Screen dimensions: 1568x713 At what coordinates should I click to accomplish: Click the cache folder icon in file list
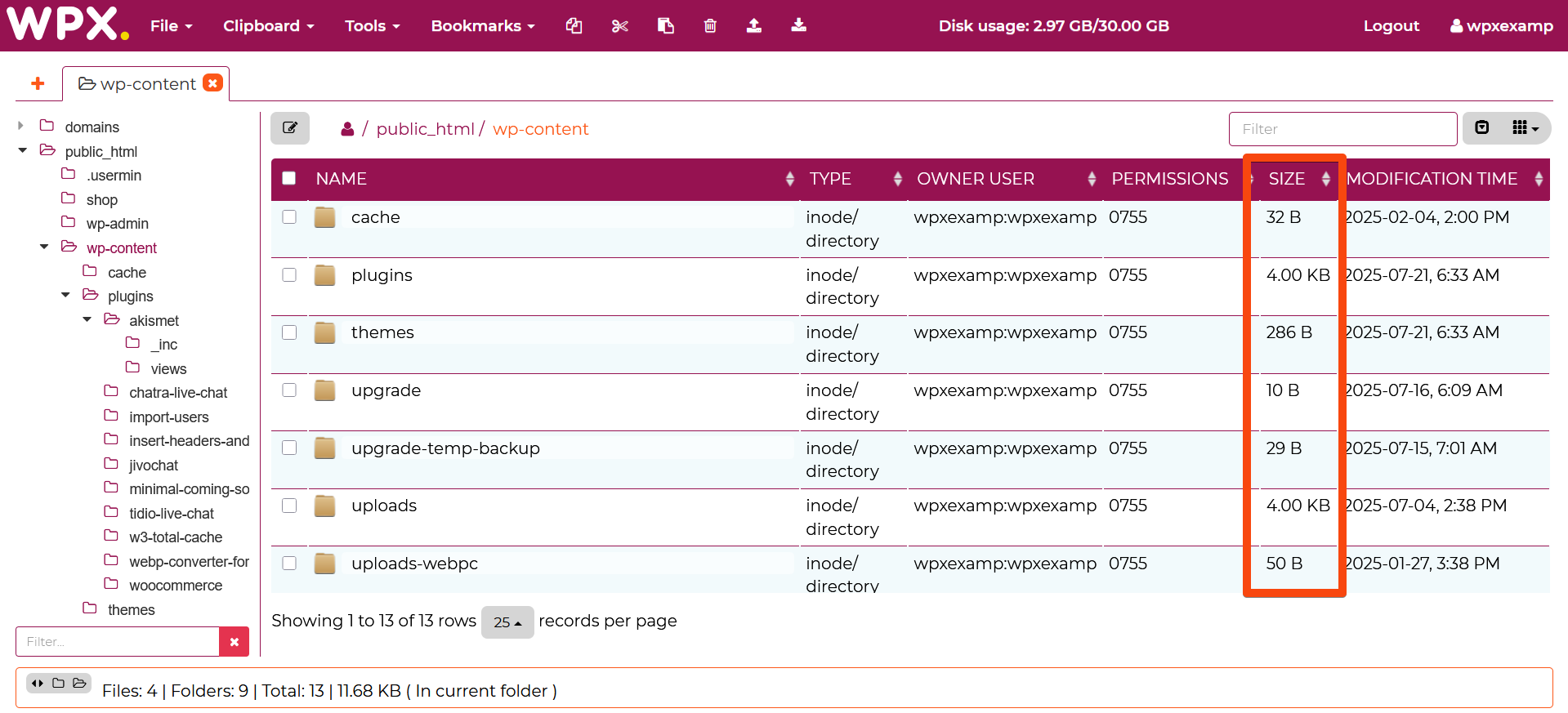click(325, 217)
